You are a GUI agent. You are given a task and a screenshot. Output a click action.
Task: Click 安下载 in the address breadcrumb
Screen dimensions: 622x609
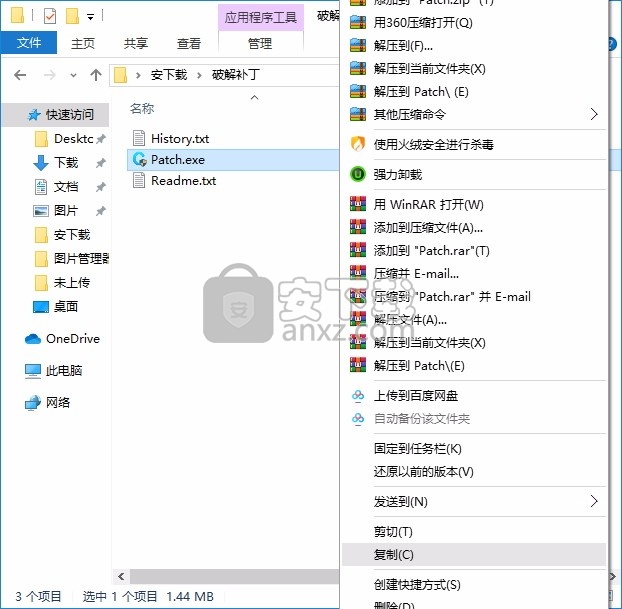[169, 75]
